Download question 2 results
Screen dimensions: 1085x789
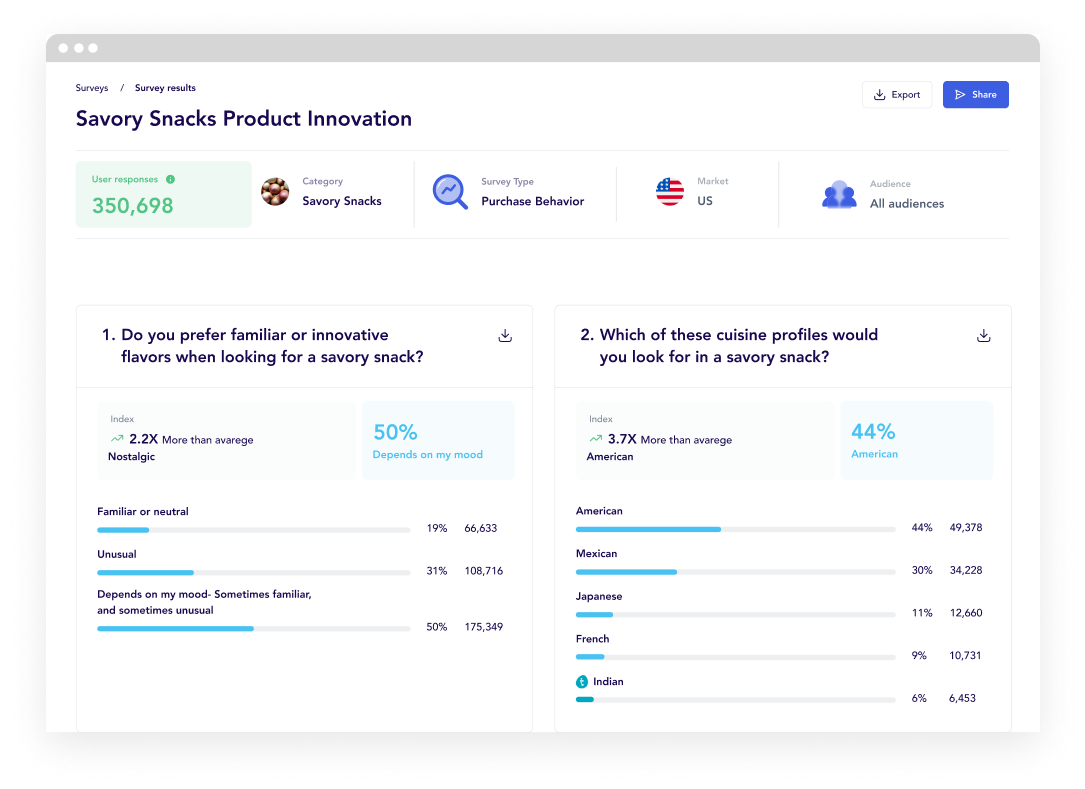point(983,336)
